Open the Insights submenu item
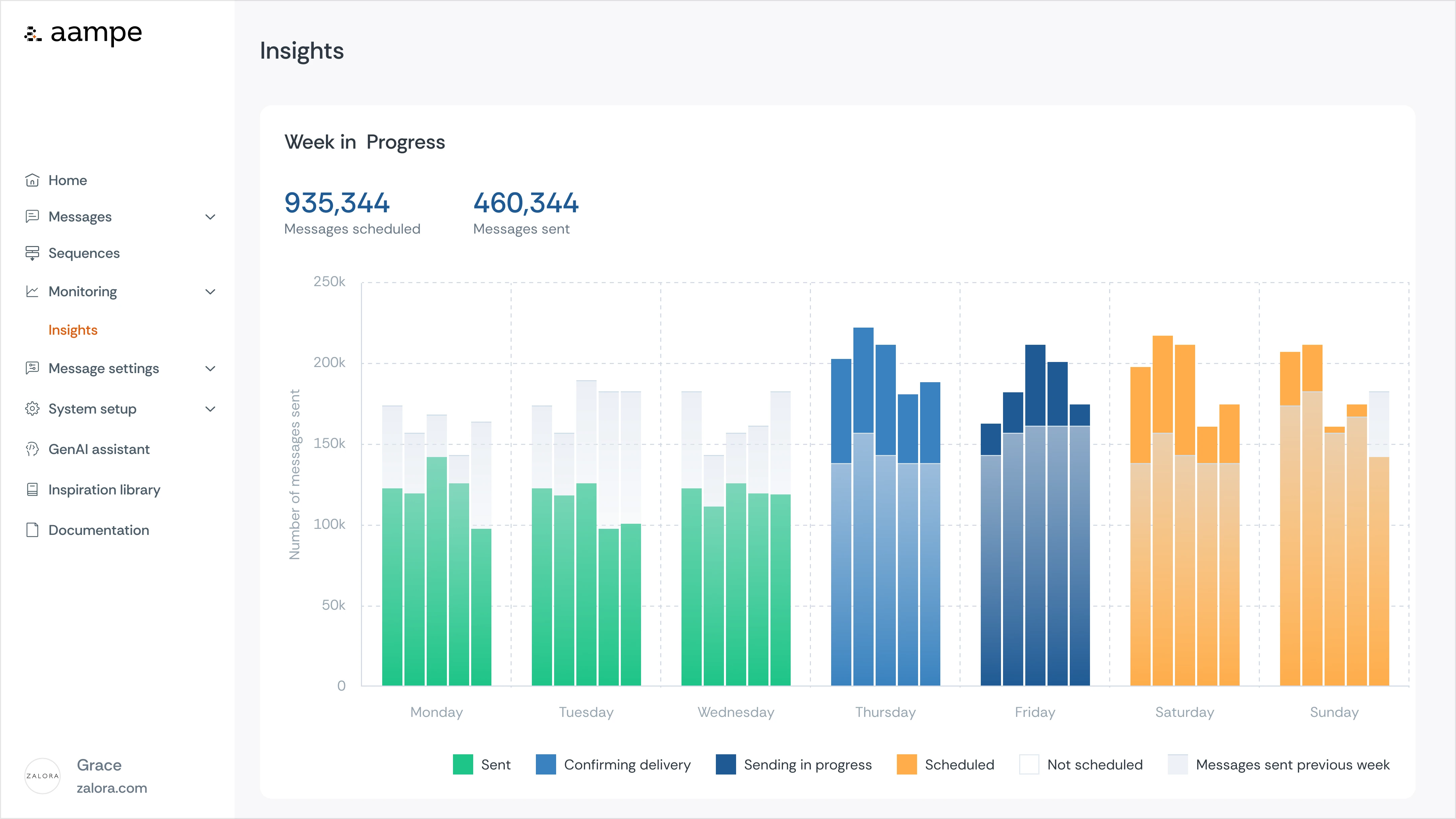Viewport: 1456px width, 819px height. (73, 330)
